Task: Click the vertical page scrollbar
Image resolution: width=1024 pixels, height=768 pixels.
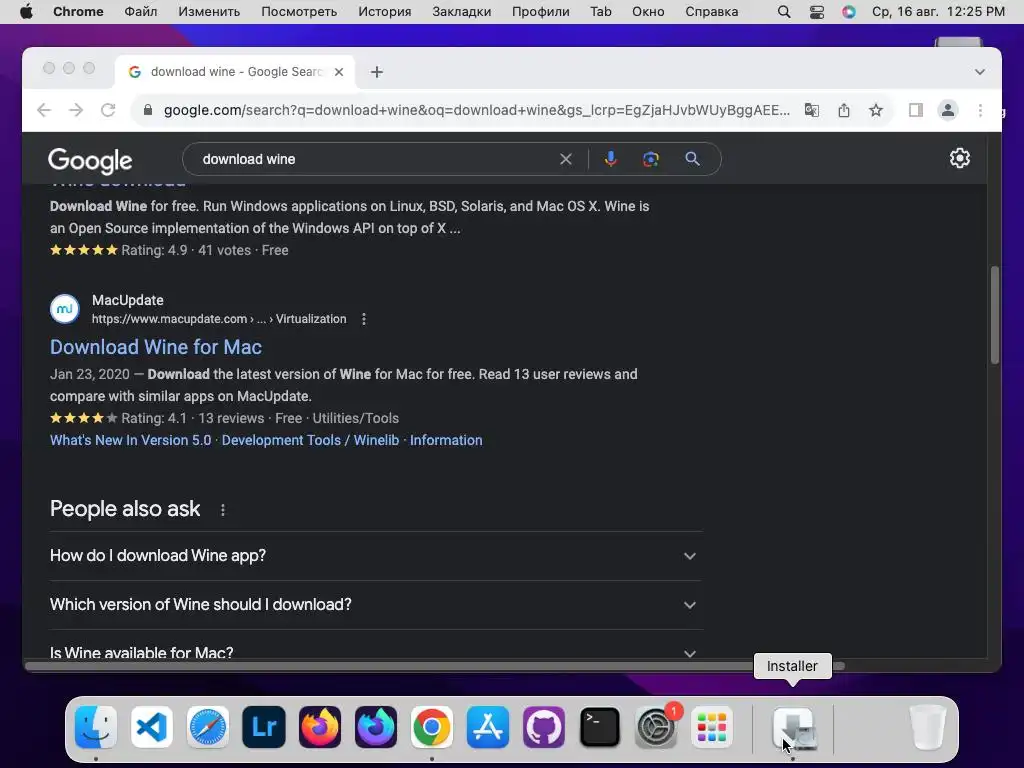Action: 994,315
